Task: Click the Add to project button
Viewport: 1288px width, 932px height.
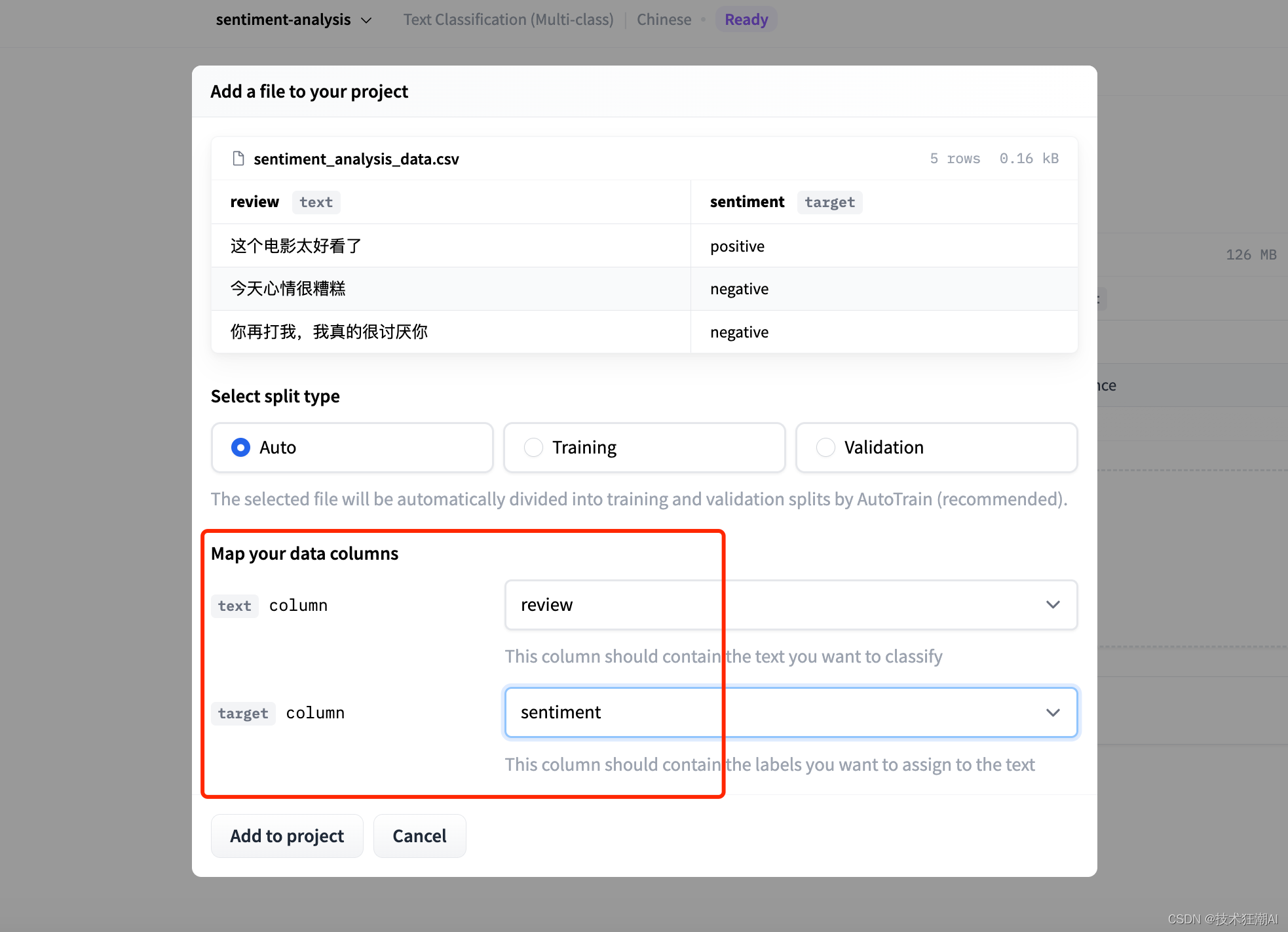Action: 286,836
